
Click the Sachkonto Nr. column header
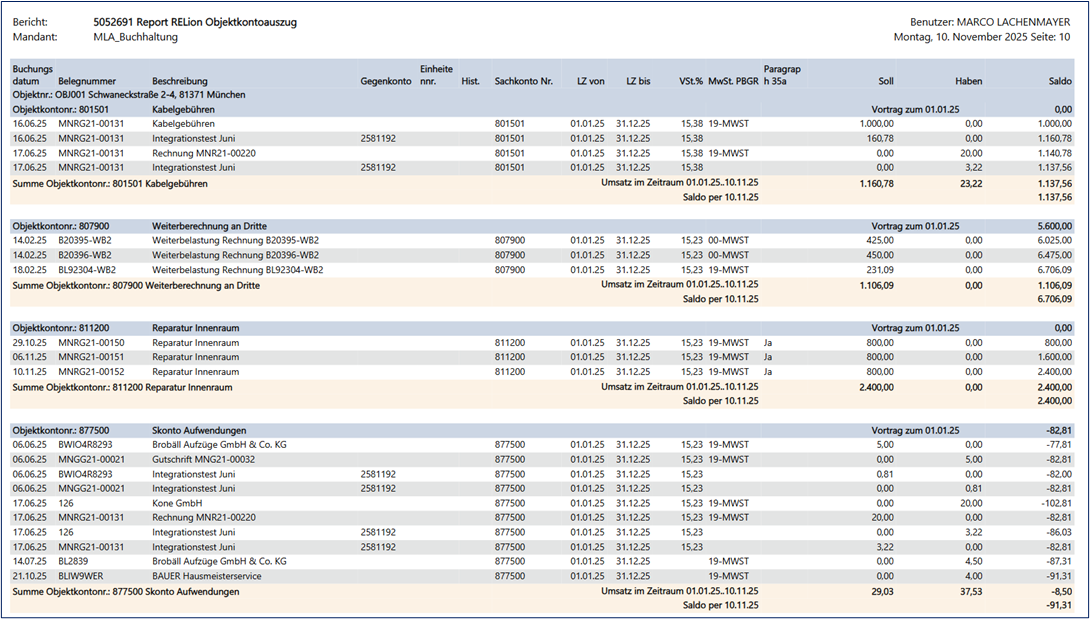523,81
